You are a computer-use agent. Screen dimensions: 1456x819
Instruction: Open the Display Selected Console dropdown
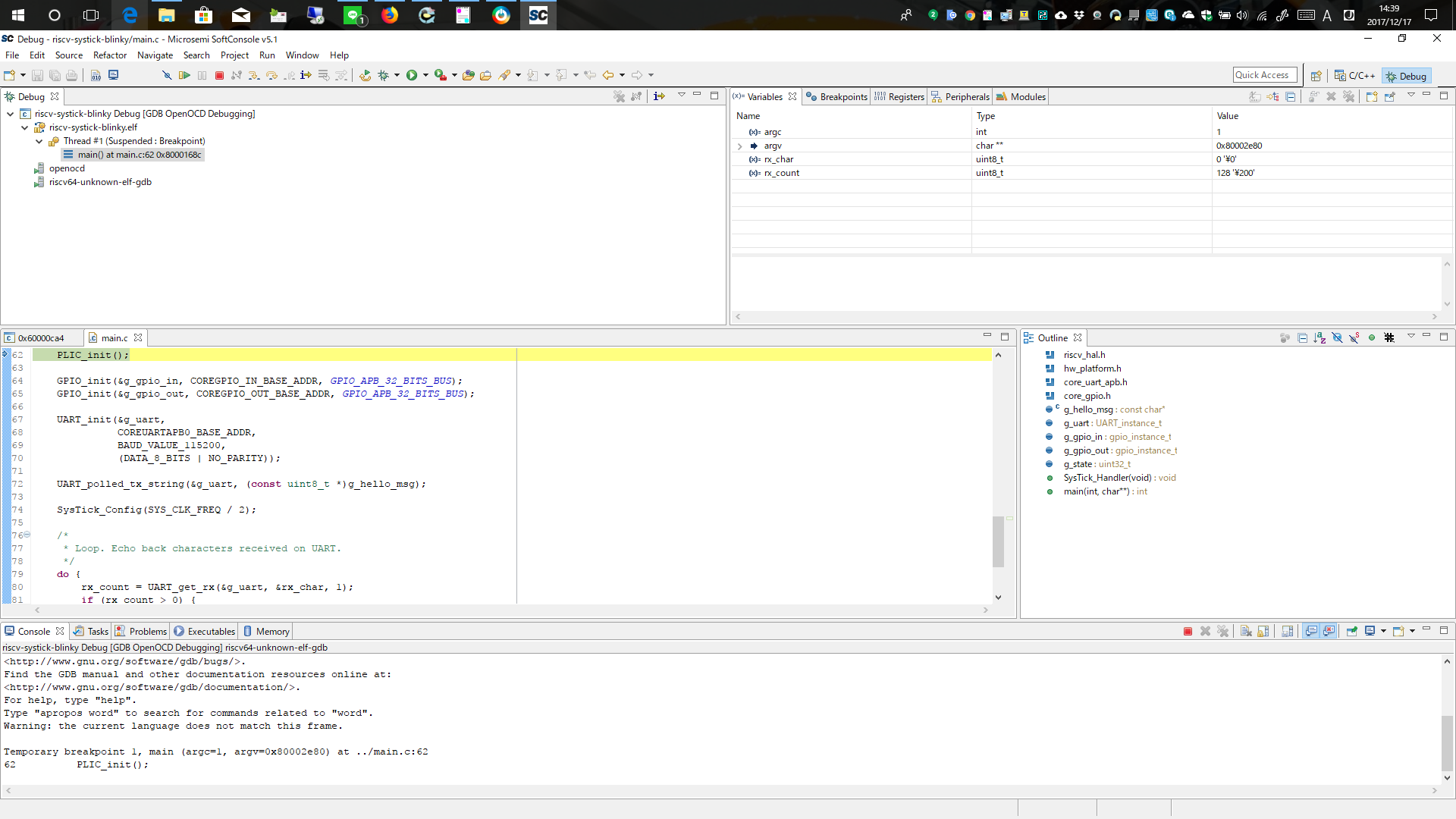(x=1382, y=630)
